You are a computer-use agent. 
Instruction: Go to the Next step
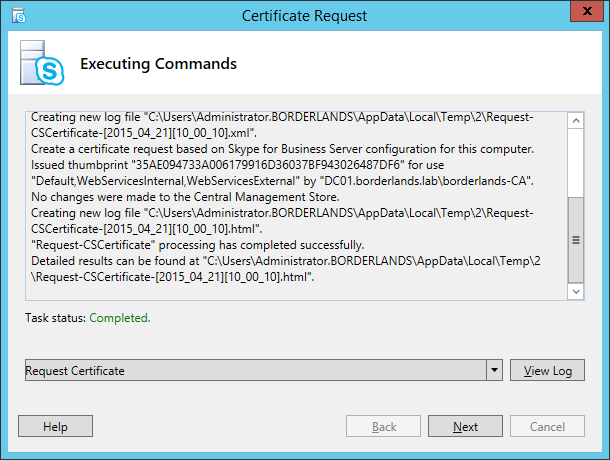[x=465, y=426]
